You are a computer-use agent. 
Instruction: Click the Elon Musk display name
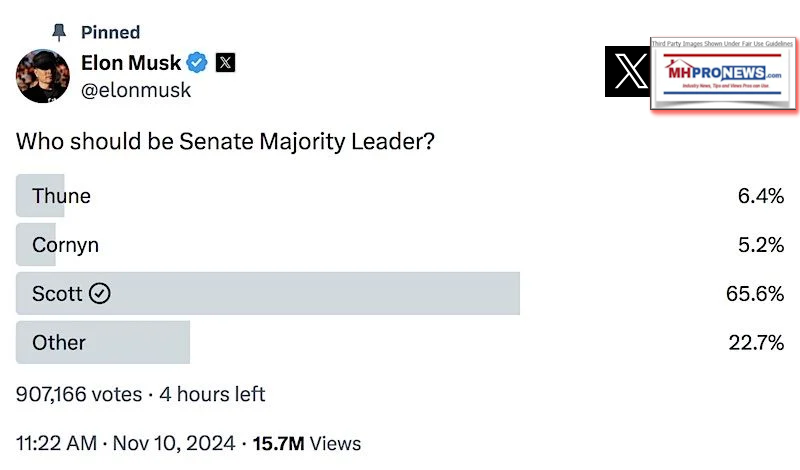[131, 63]
